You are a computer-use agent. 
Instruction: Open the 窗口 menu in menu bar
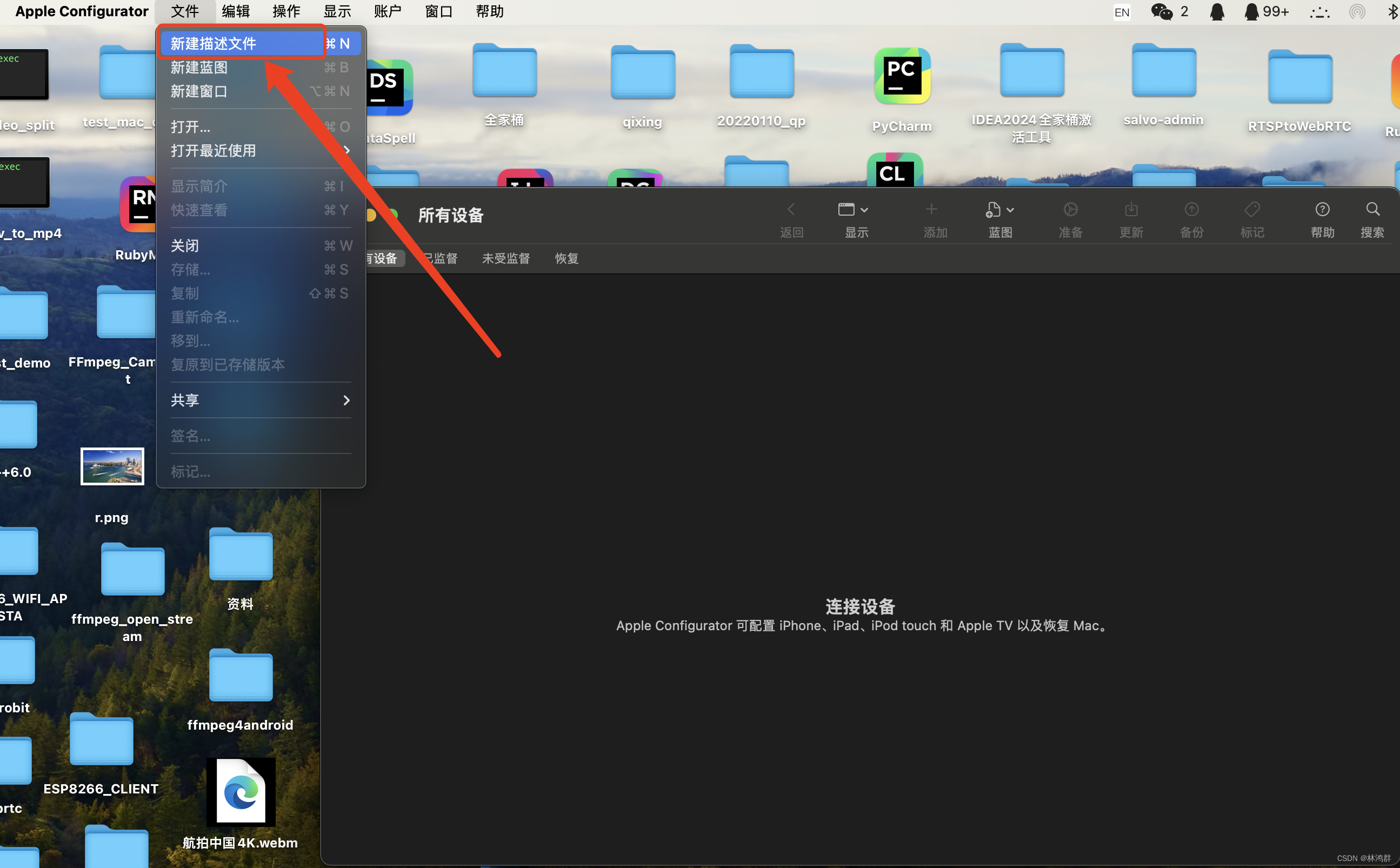coord(438,11)
